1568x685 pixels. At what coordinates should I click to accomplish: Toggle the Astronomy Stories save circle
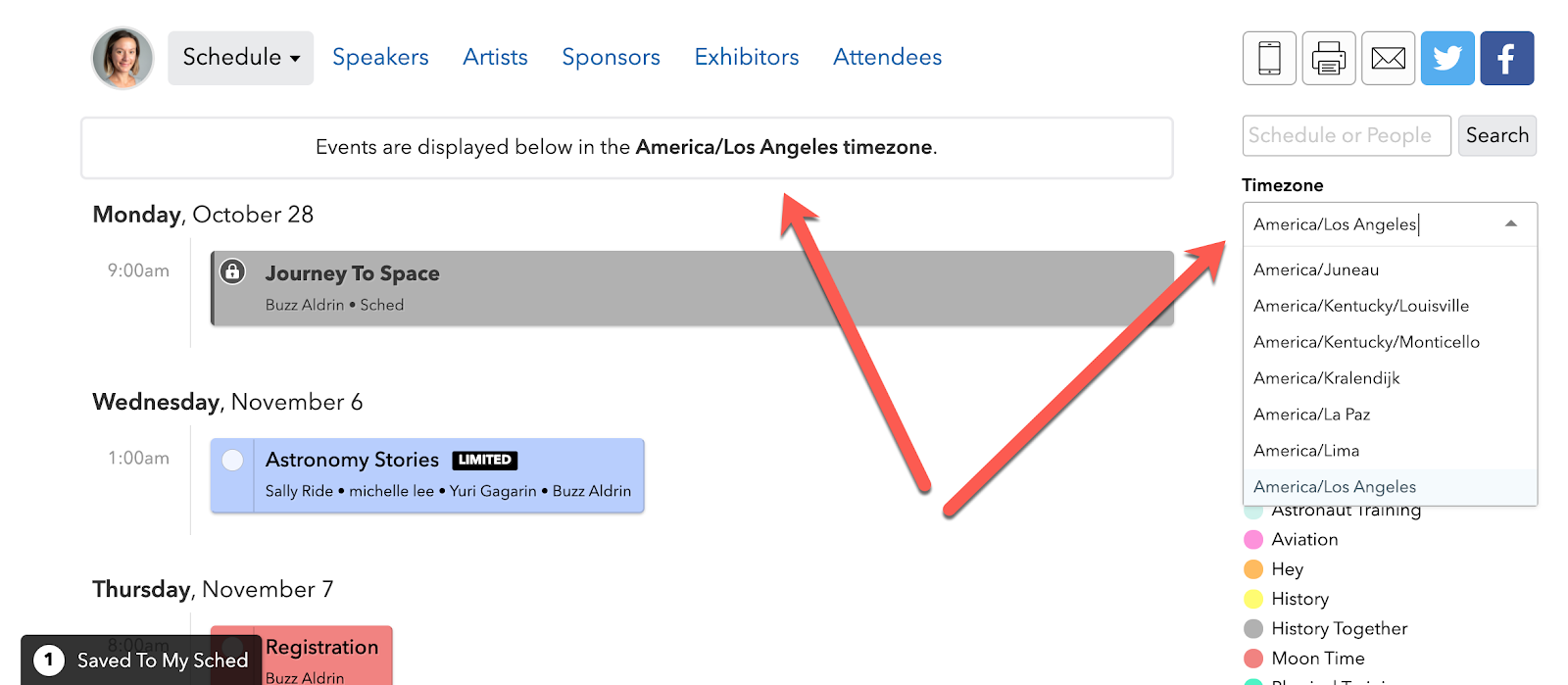point(232,460)
